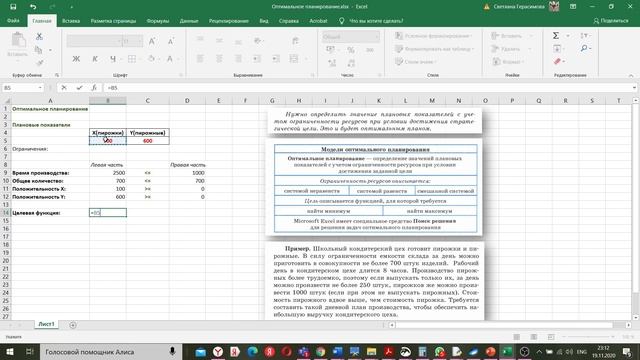
Task: Click the 'Что вы хотите сделать?' search box
Action: [x=376, y=21]
